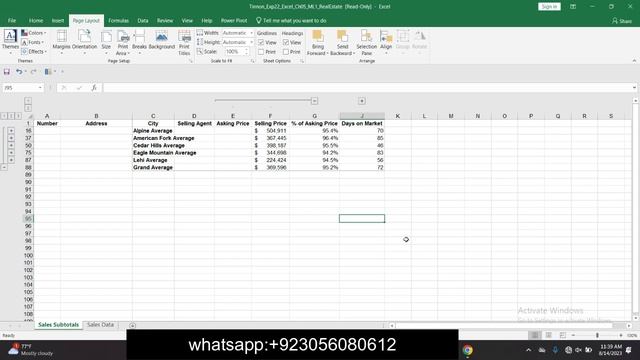This screenshot has width=640, height=360.
Task: Switch to Normal view in status bar
Action: [534, 335]
